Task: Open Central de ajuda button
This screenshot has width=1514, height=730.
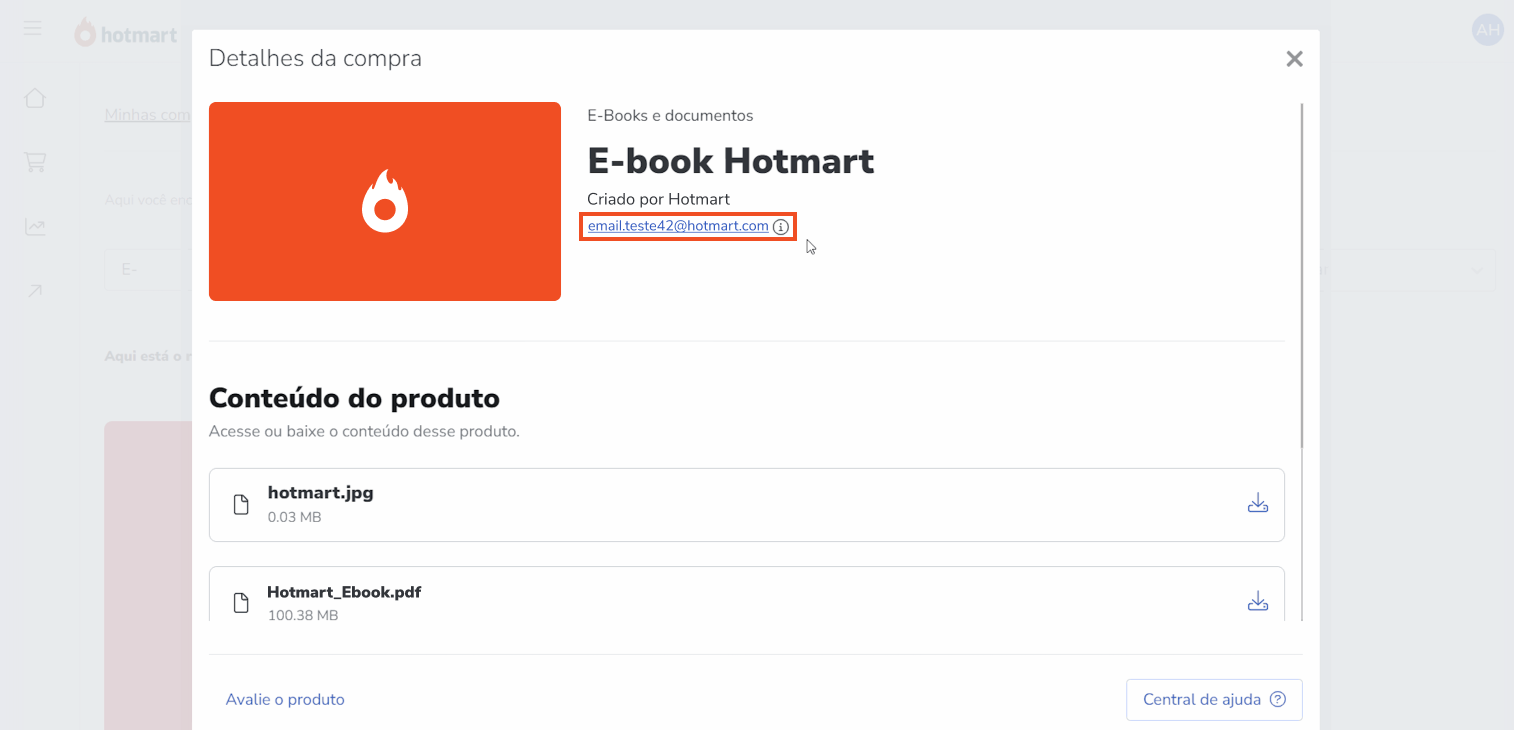Action: (1214, 700)
